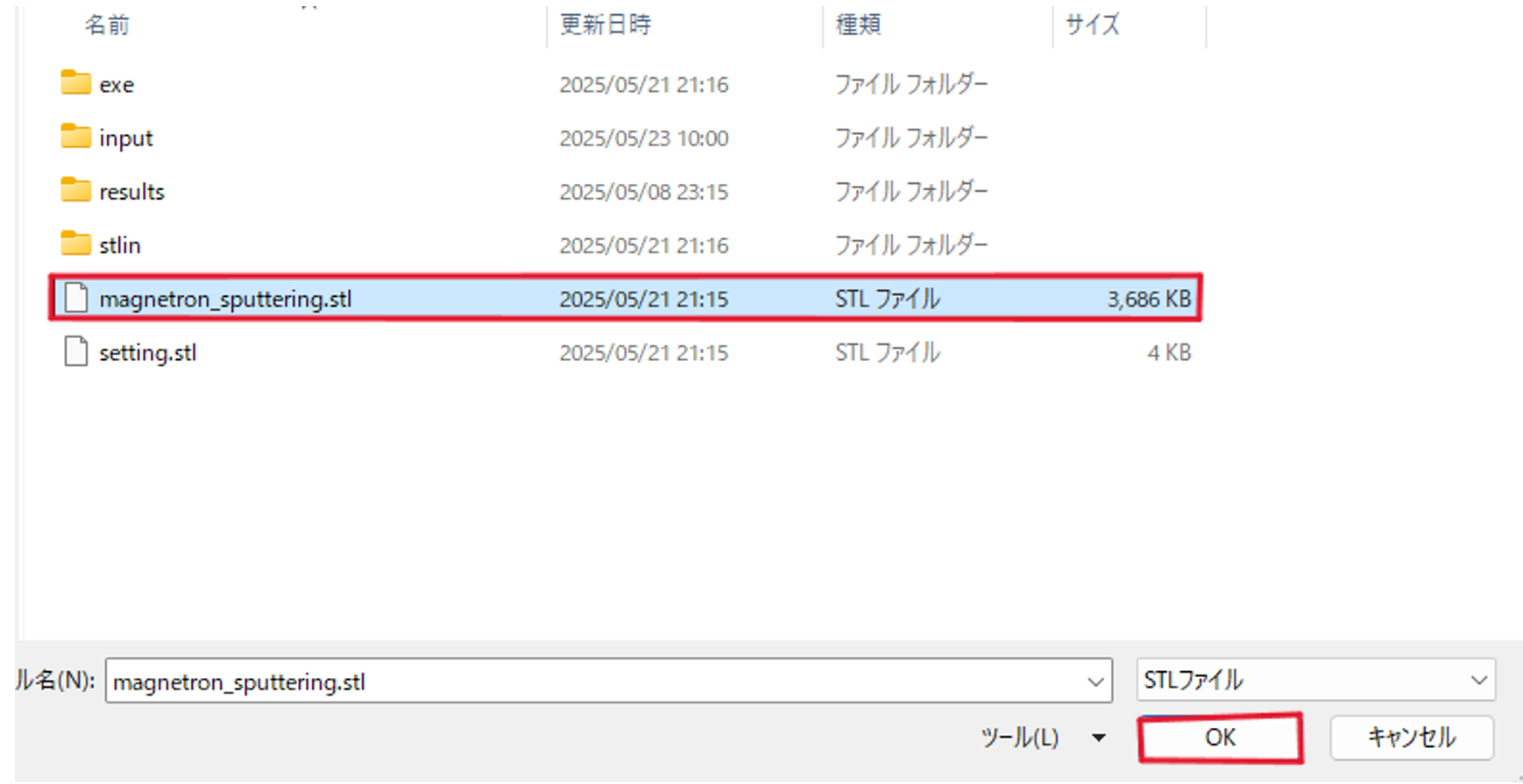Select the setting.stl file name
The image size is (1523, 784).
pyautogui.click(x=148, y=352)
